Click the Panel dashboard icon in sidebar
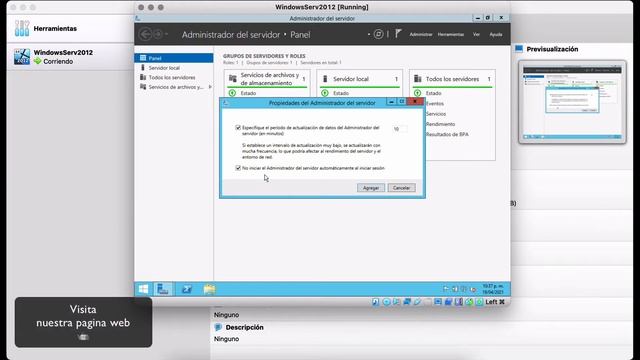 pyautogui.click(x=143, y=58)
